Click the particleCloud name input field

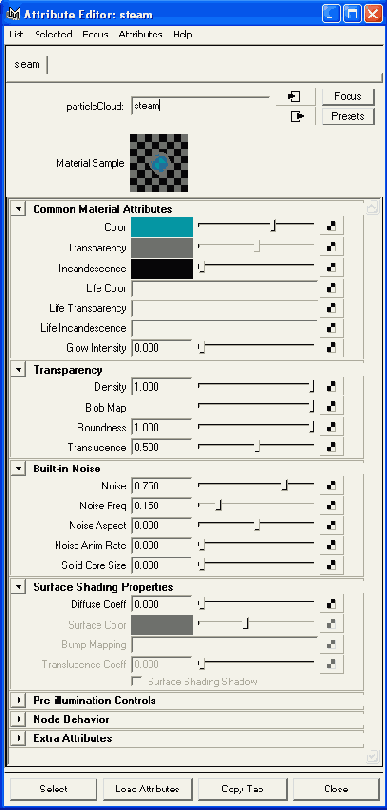[200, 106]
